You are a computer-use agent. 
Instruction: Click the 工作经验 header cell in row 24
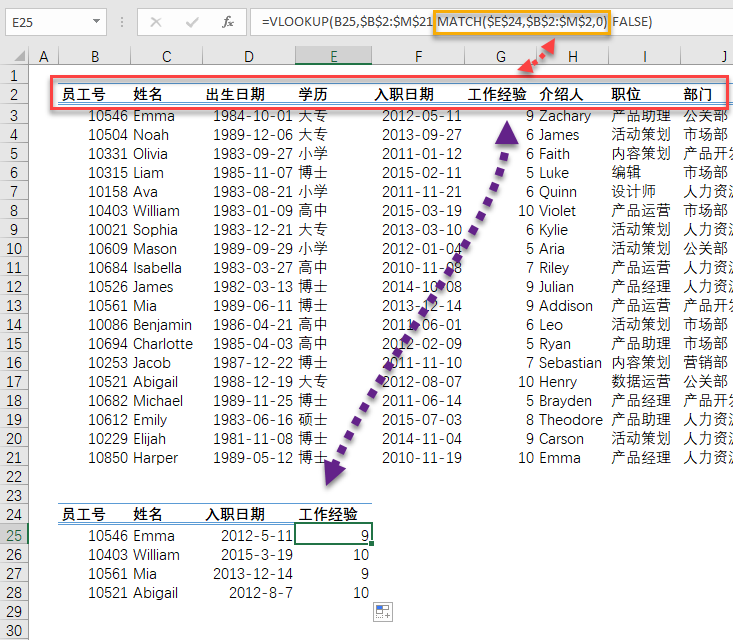[328, 515]
